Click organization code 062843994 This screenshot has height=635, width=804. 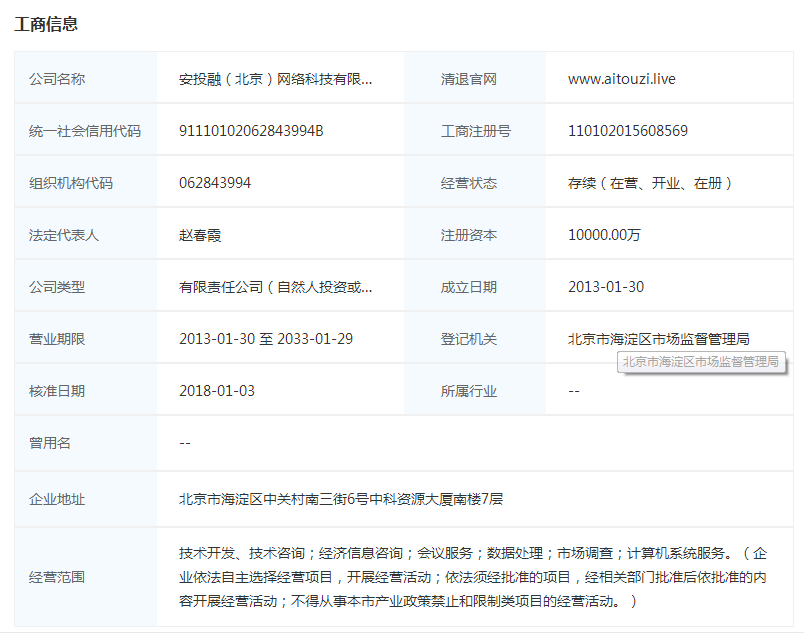(x=215, y=183)
